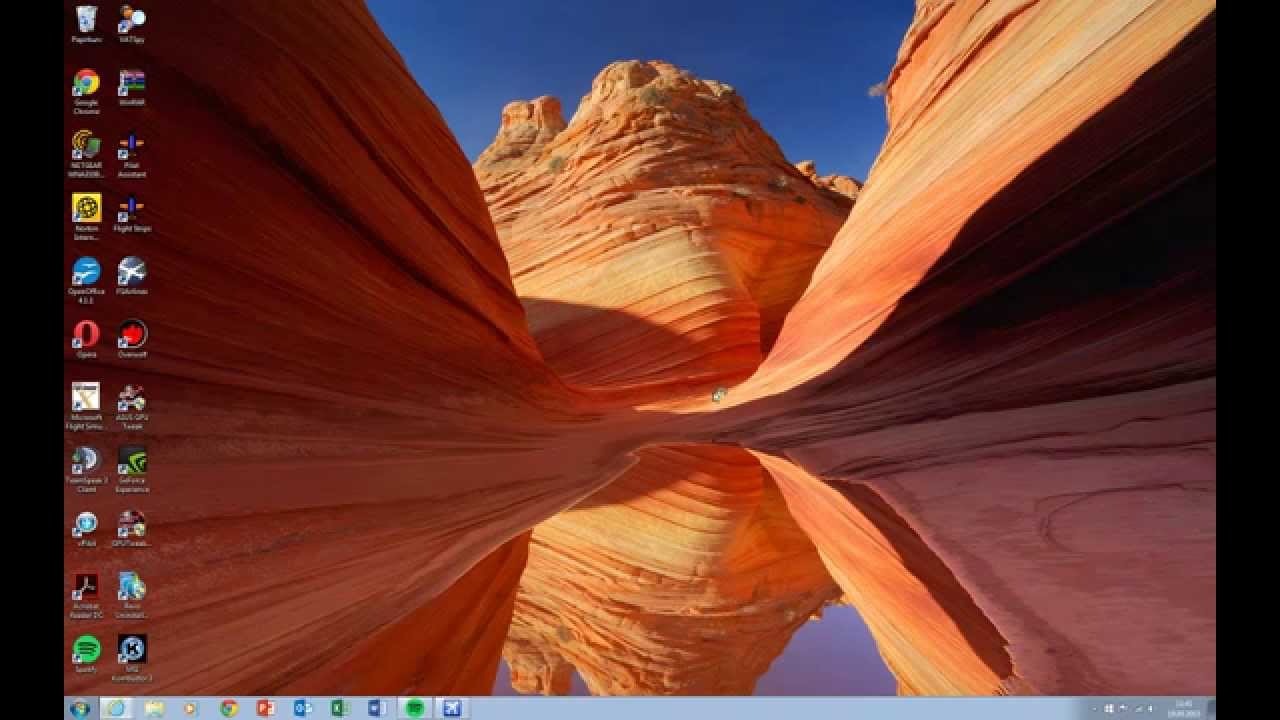Screen dimensions: 1280x720
Task: Select the Revo Uninstaller desktop shortcut
Action: pyautogui.click(x=131, y=595)
